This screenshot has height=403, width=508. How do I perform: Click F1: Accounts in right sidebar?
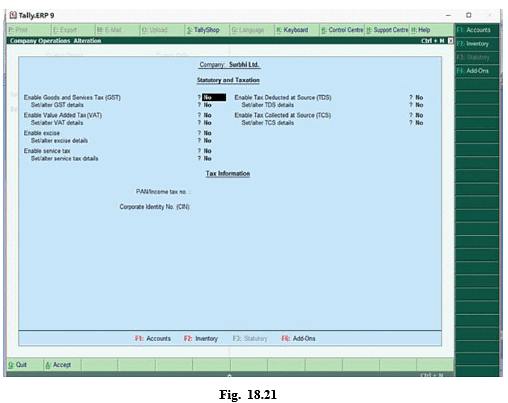coord(477,30)
